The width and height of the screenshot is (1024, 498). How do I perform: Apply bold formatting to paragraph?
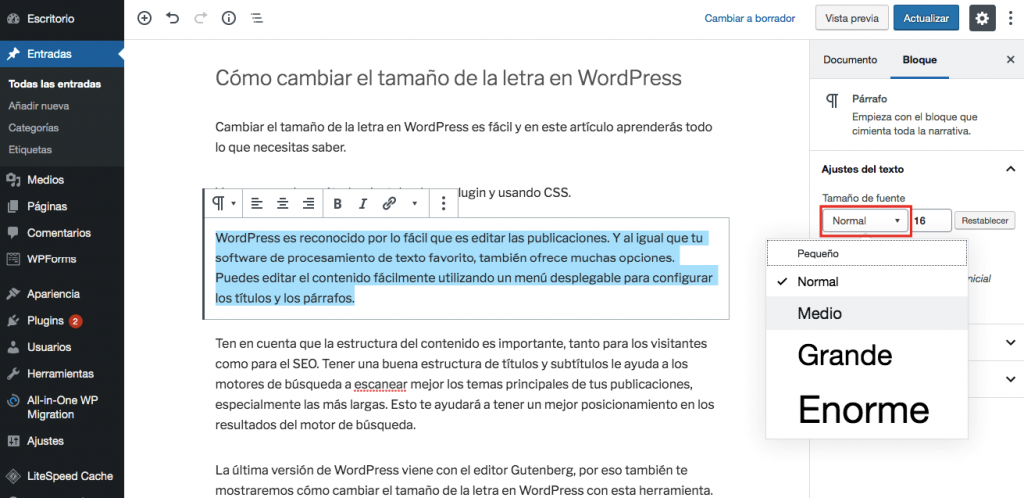pyautogui.click(x=337, y=203)
